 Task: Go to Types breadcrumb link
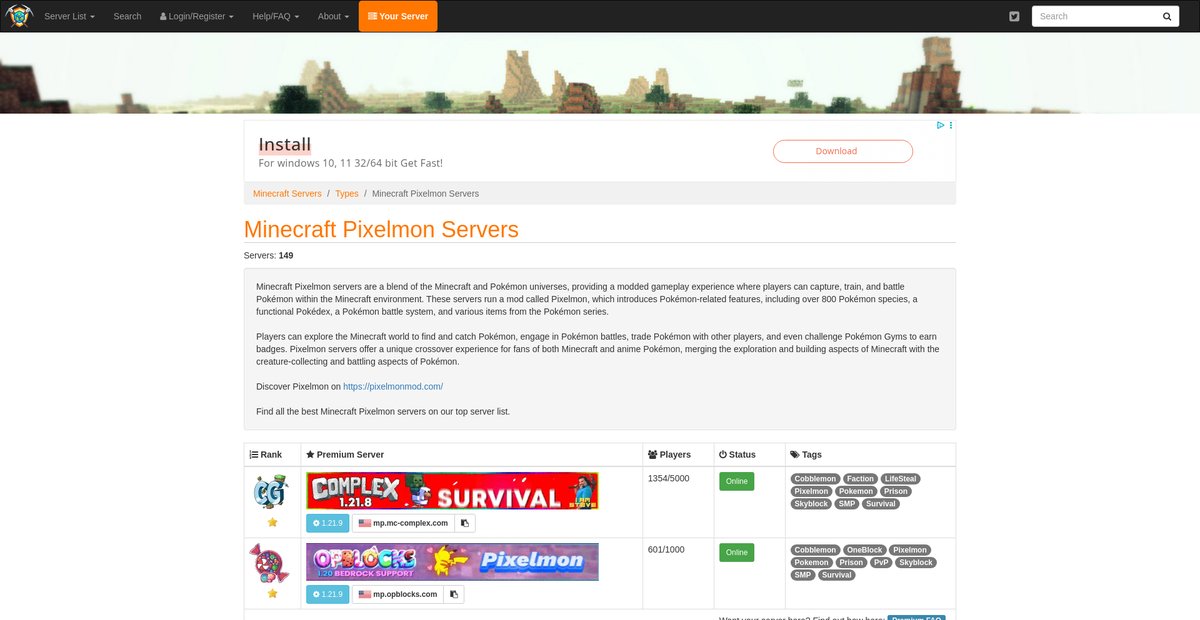346,193
